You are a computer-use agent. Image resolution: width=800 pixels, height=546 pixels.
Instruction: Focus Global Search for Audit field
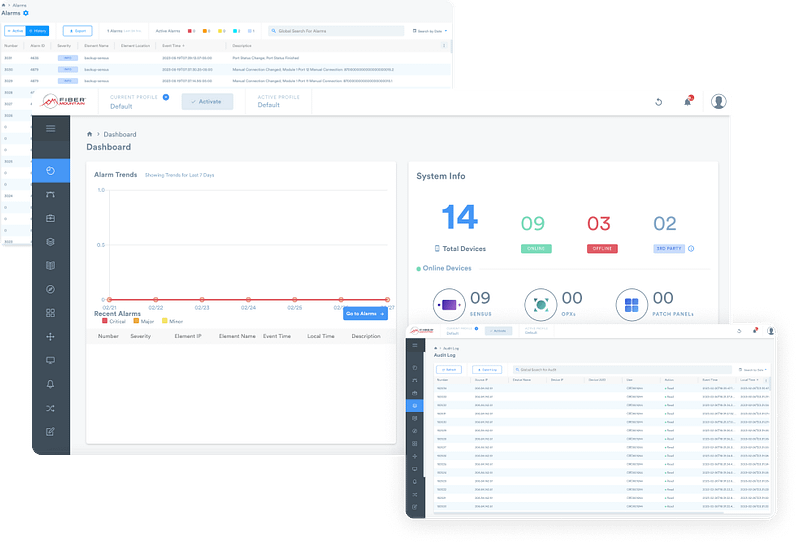[622, 369]
